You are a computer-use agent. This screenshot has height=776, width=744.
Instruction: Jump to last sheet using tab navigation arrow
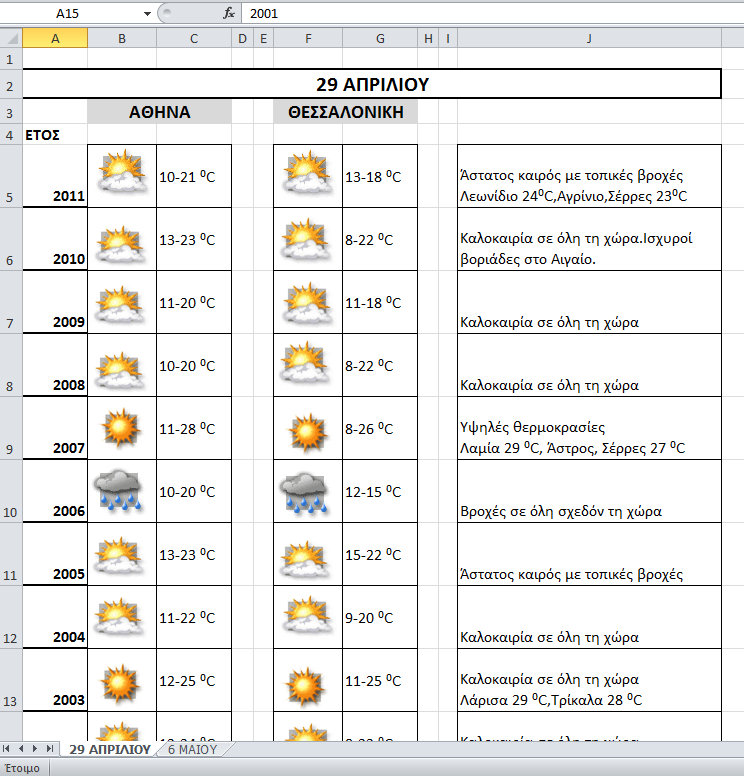pos(49,748)
